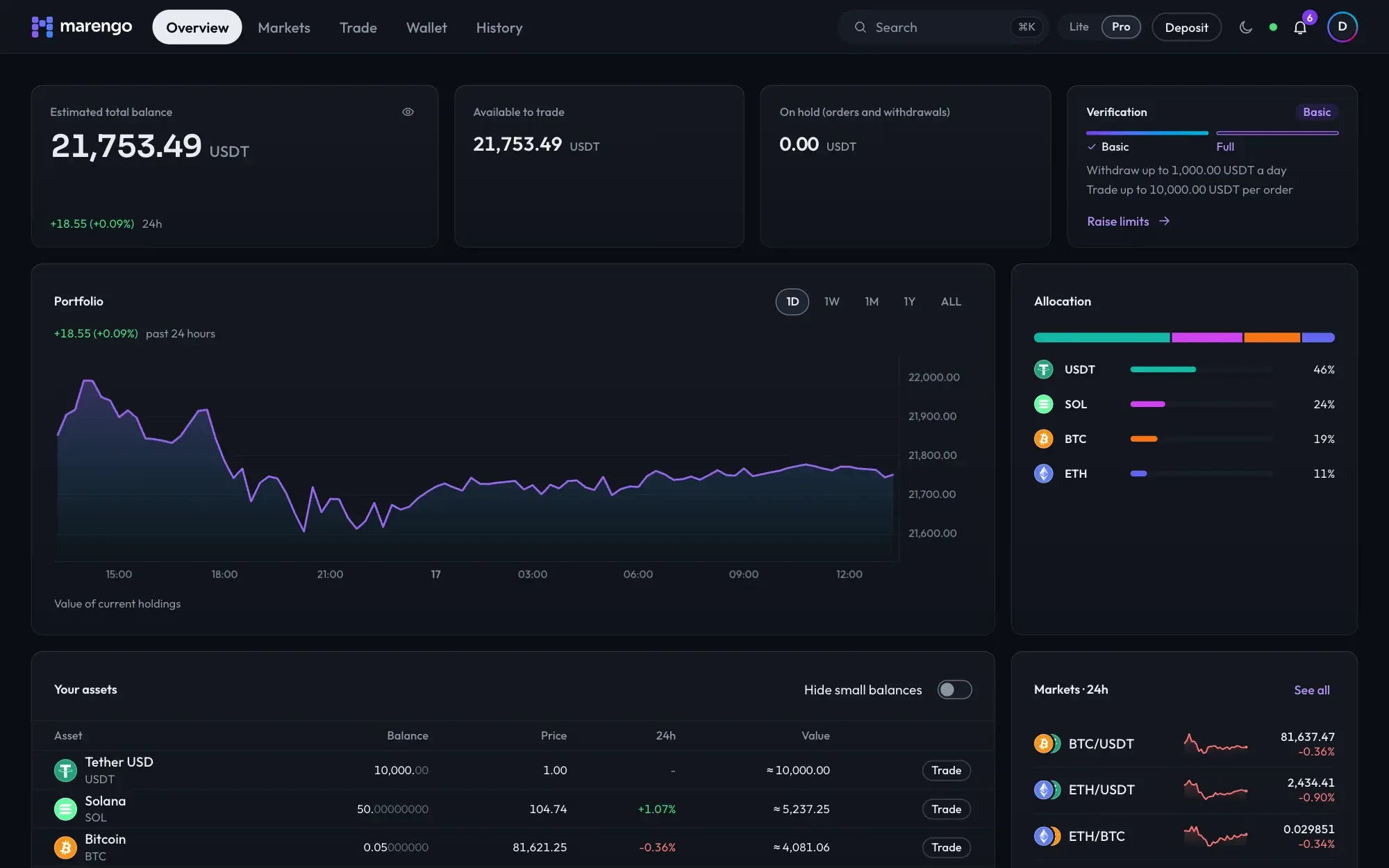Select ALL portfolio range
Viewport: 1389px width, 868px height.
pos(951,301)
